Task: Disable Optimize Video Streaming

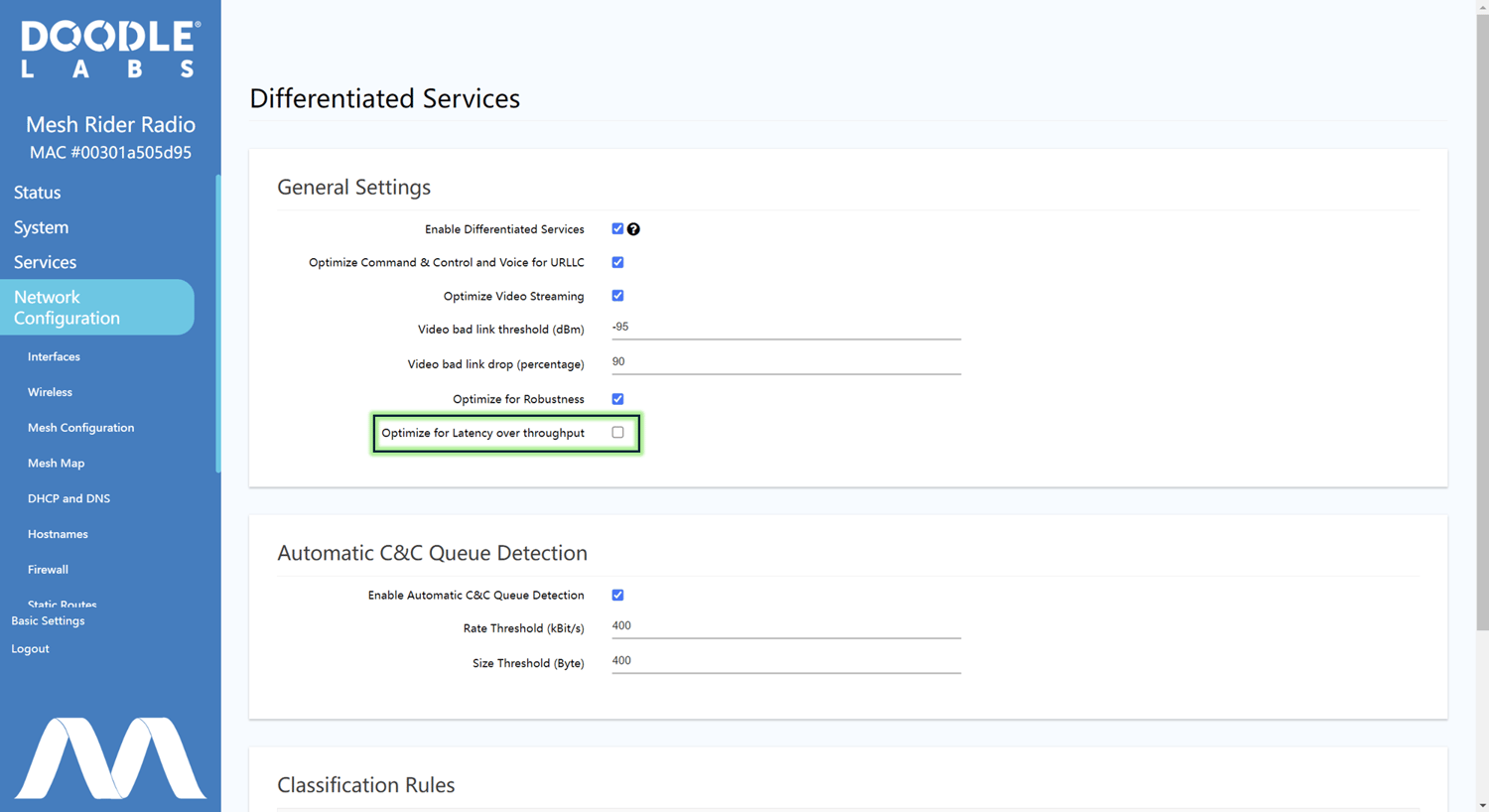Action: tap(617, 295)
